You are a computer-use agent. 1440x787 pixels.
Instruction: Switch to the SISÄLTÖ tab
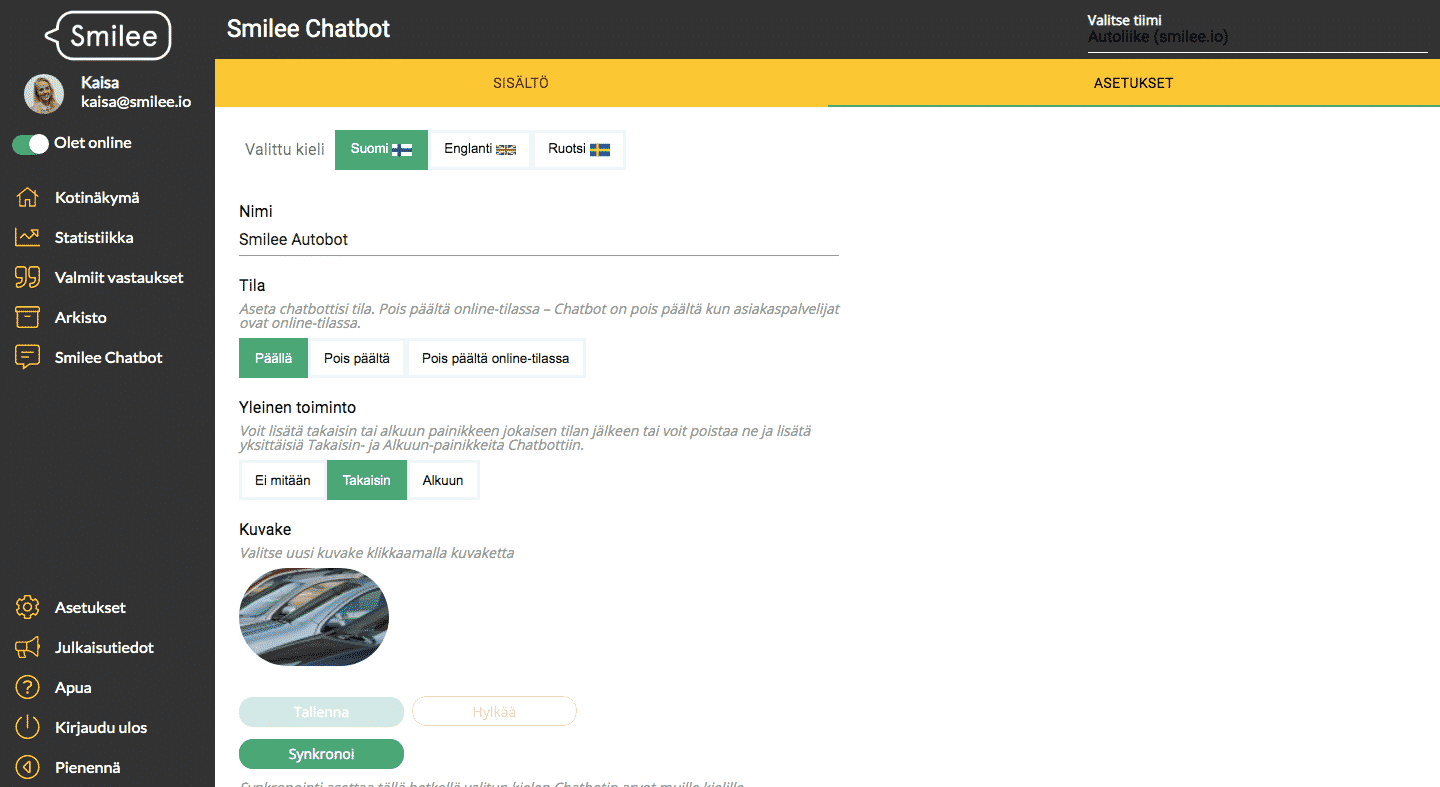click(x=521, y=83)
